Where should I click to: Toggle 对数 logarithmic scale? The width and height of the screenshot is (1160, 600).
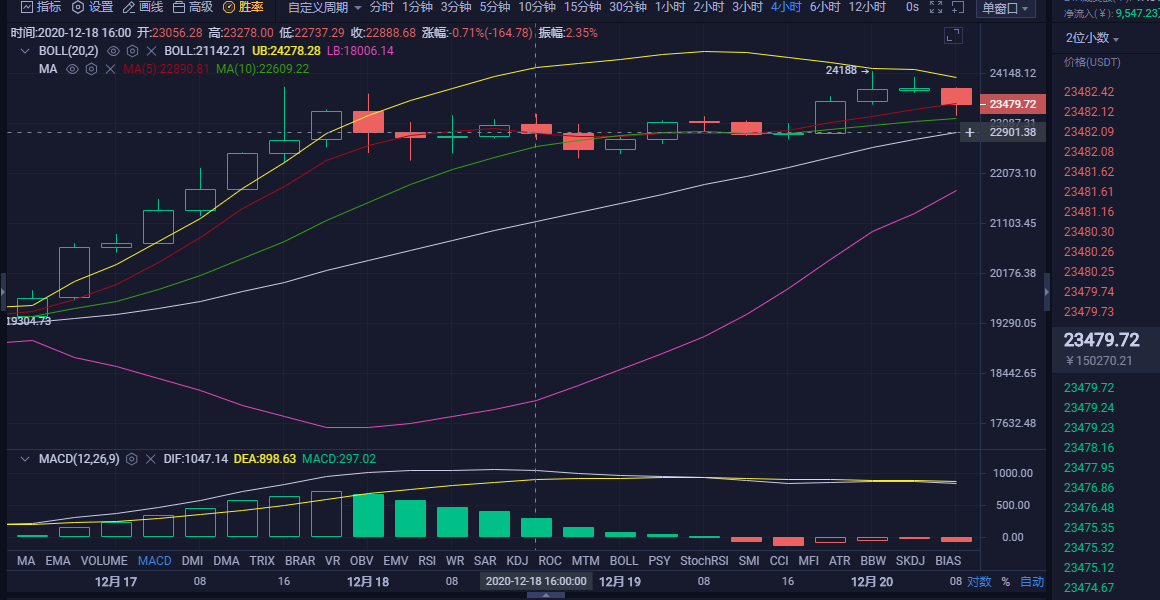[979, 582]
